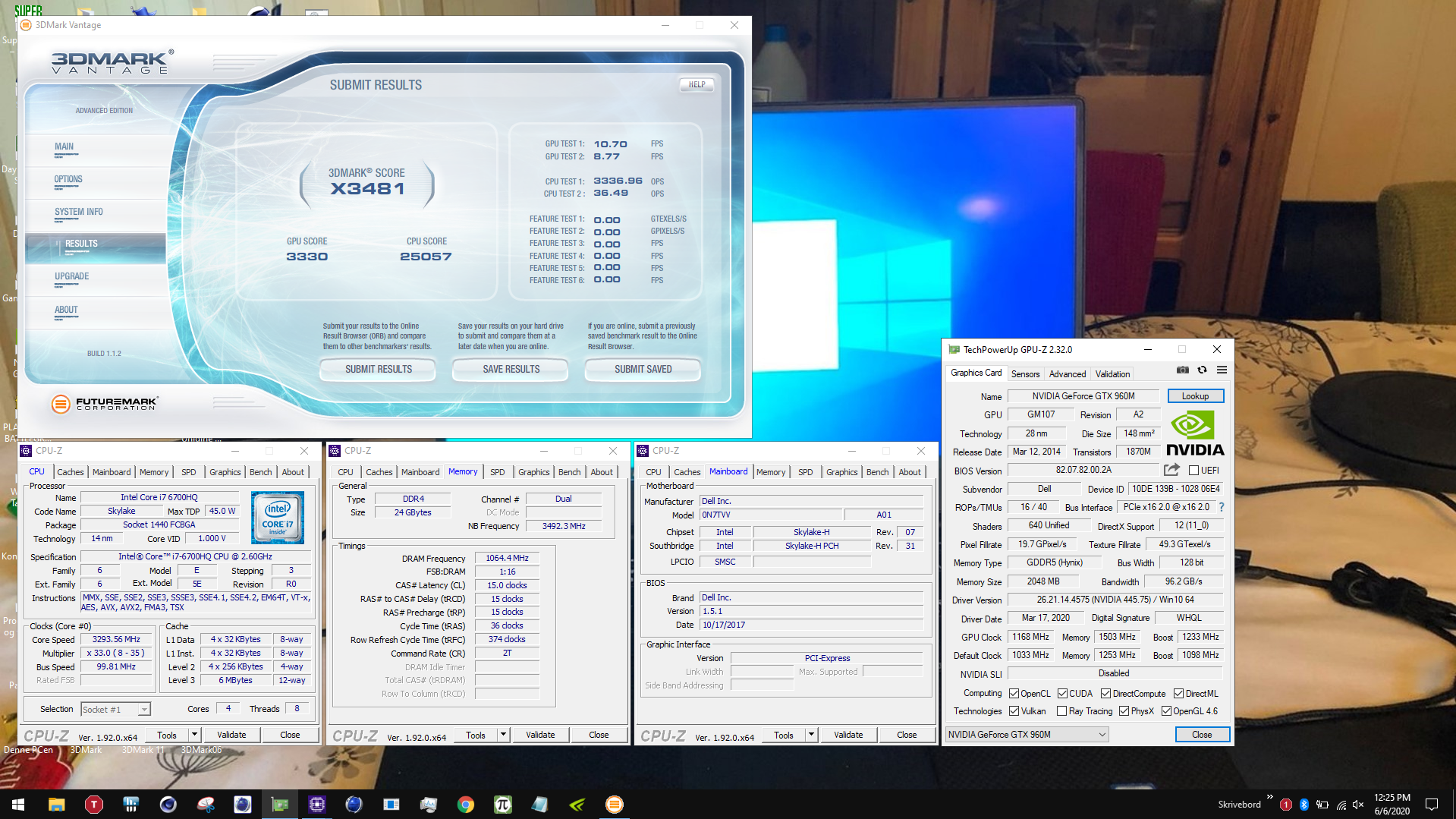
Task: Click the Help button in 3DMark
Action: 697,85
